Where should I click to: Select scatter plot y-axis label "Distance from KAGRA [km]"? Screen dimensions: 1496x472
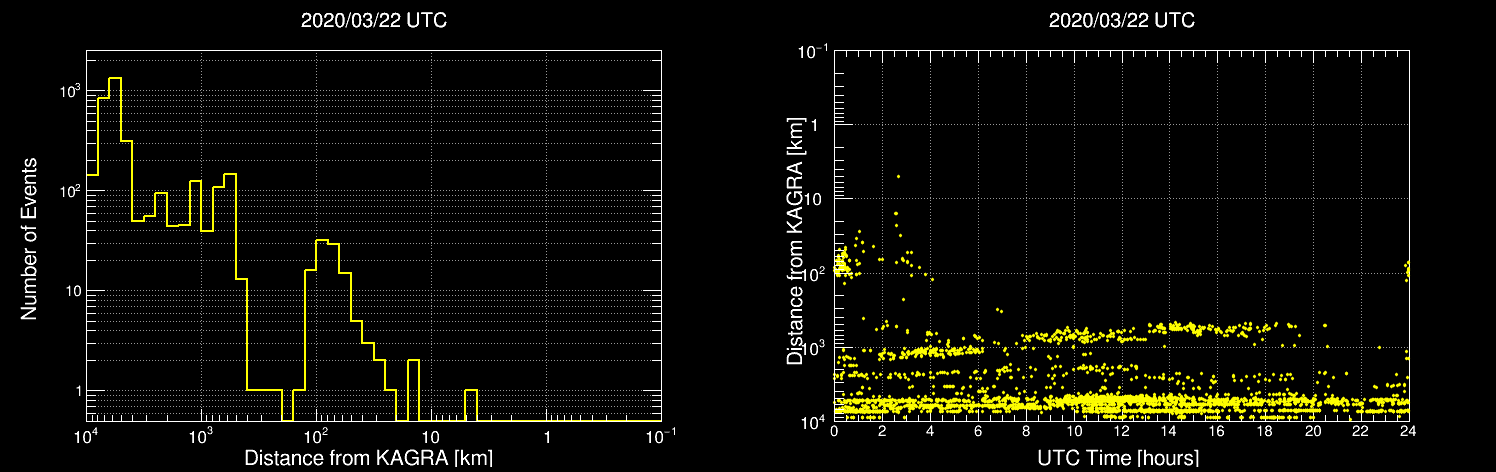tap(795, 241)
